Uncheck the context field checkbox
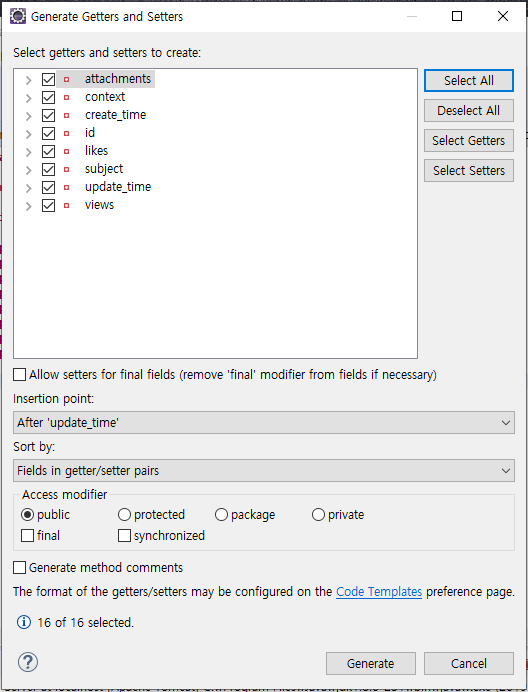Image resolution: width=528 pixels, height=692 pixels. 49,98
